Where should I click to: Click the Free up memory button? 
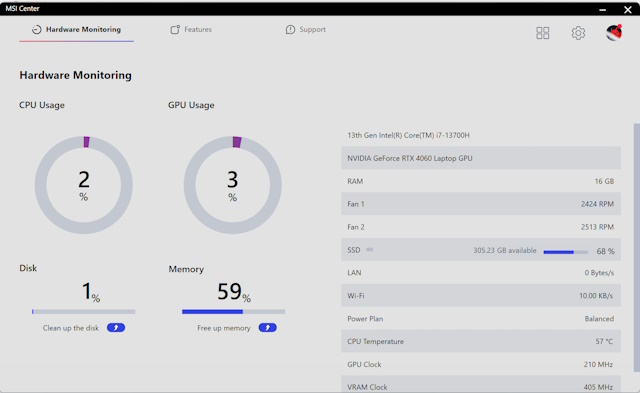tap(267, 327)
